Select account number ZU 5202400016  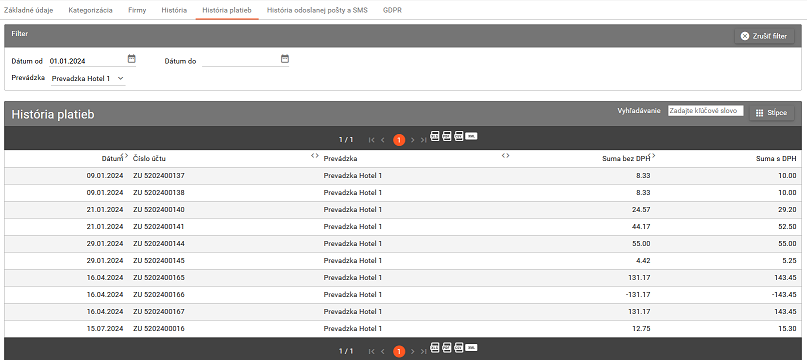tap(159, 329)
